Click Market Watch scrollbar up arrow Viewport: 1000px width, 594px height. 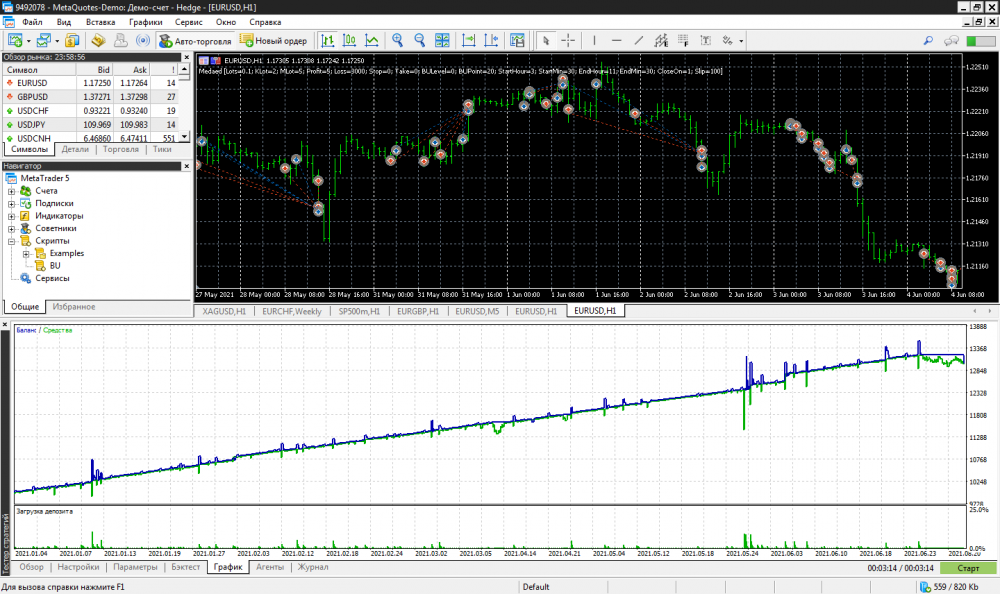click(184, 68)
